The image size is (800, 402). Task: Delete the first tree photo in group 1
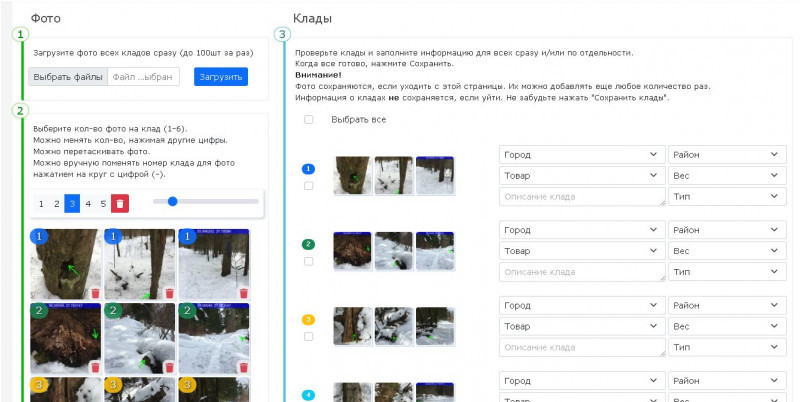95,293
